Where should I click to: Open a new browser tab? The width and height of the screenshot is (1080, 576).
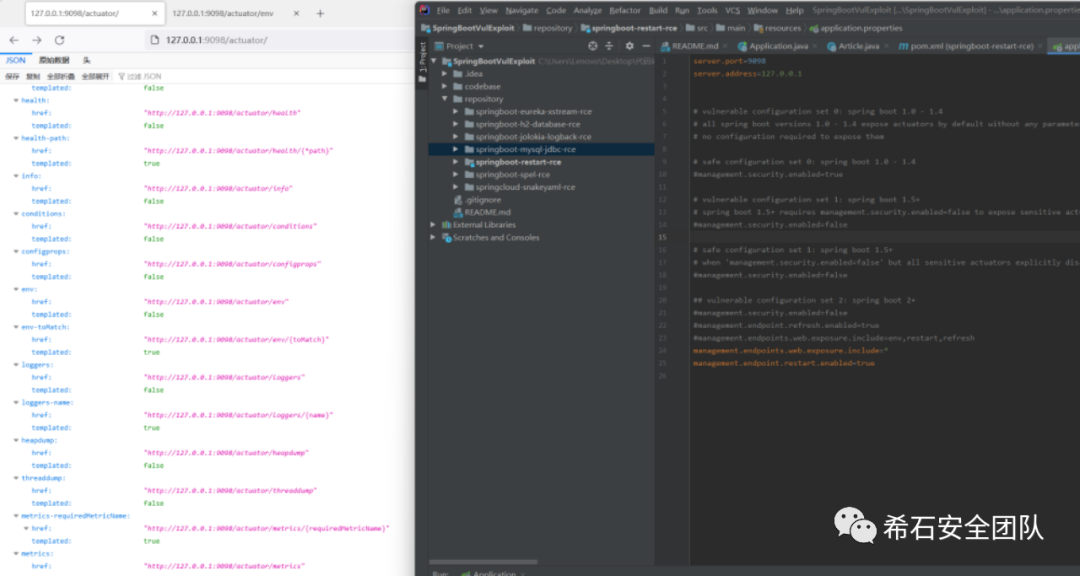point(320,13)
